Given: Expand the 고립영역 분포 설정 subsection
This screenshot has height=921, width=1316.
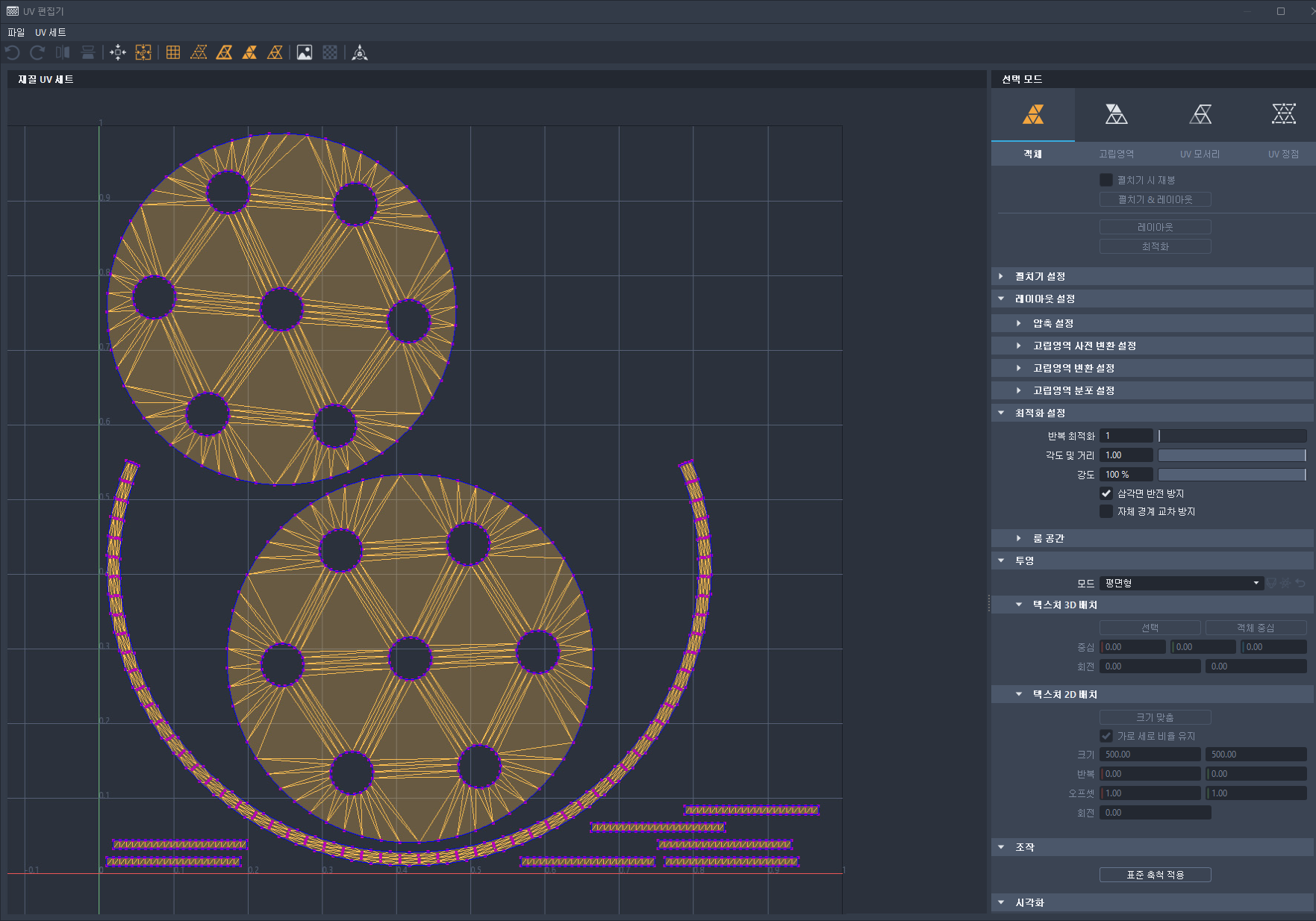Looking at the screenshot, I should click(1153, 390).
